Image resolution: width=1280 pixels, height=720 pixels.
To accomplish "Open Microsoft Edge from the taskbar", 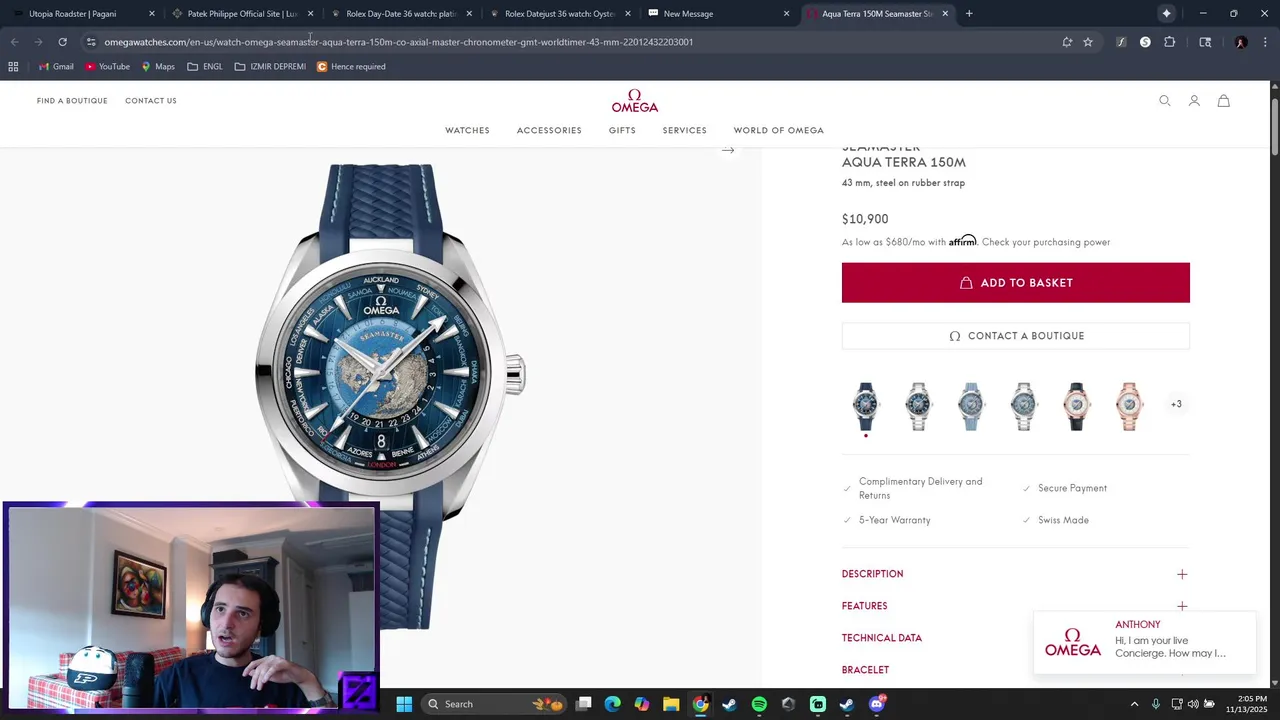I will click(x=612, y=704).
